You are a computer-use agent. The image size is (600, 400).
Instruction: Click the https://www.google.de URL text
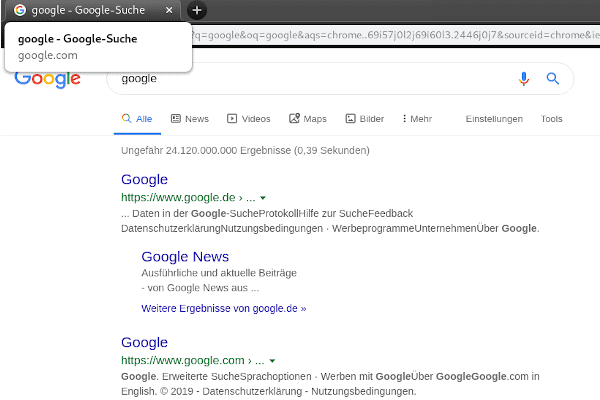tap(178, 198)
